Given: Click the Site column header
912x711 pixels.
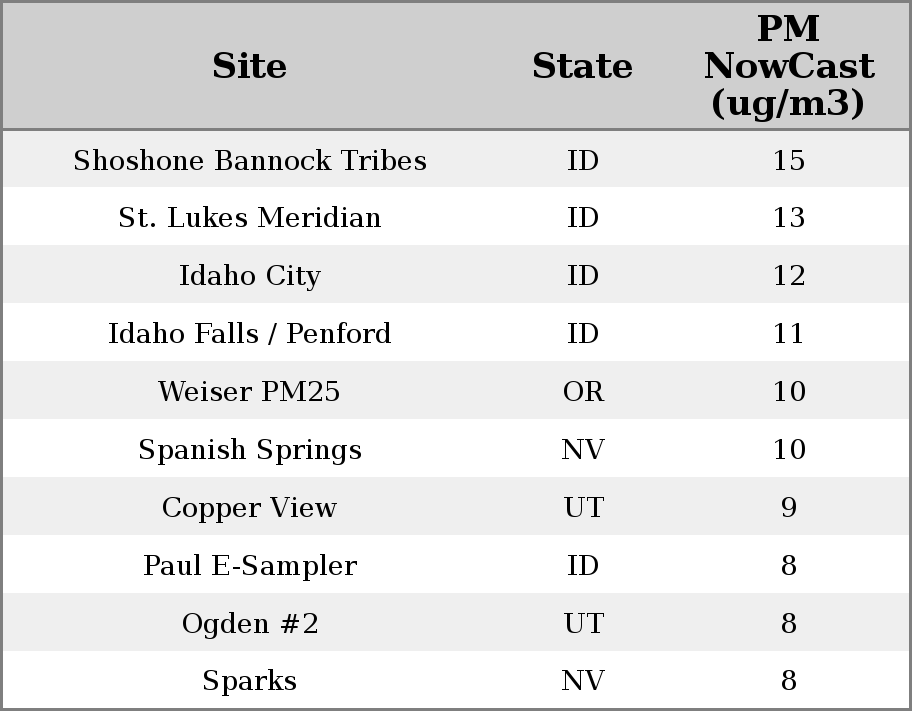Looking at the screenshot, I should click(250, 67).
